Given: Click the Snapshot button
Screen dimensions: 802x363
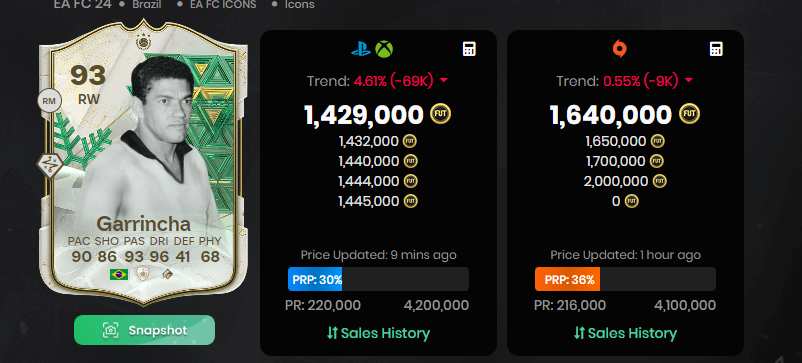Looking at the screenshot, I should (144, 330).
